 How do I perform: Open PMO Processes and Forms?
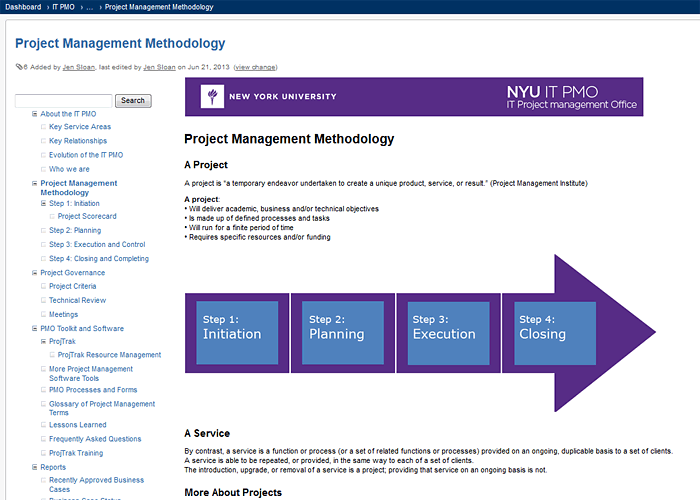point(93,390)
